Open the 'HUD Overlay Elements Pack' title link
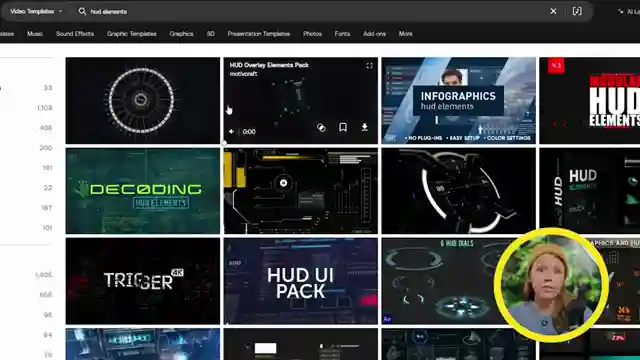 tap(269, 65)
